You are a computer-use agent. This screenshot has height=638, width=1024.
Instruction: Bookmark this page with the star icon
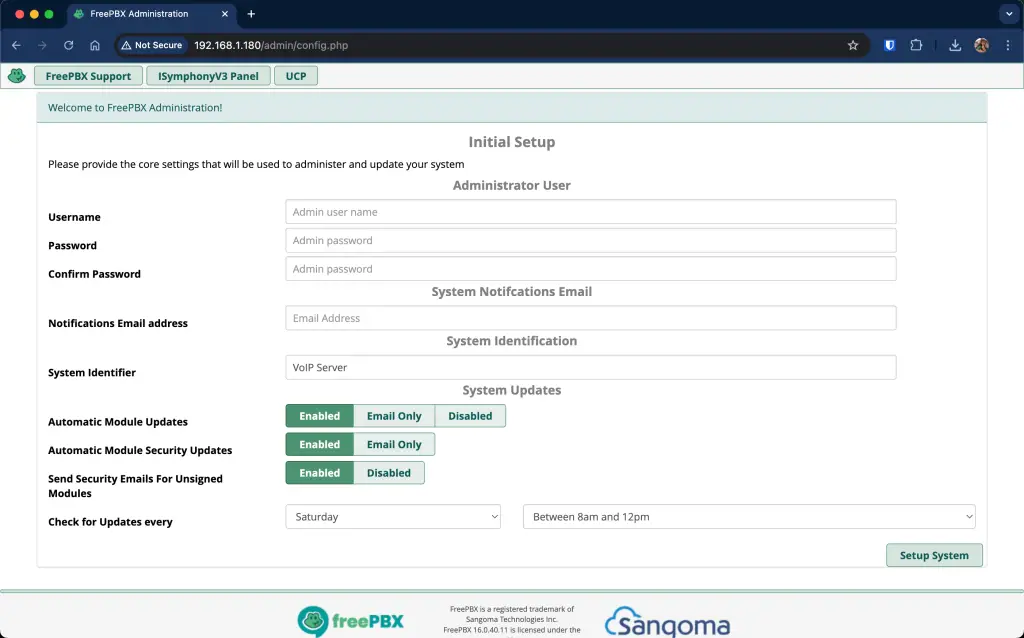click(853, 45)
